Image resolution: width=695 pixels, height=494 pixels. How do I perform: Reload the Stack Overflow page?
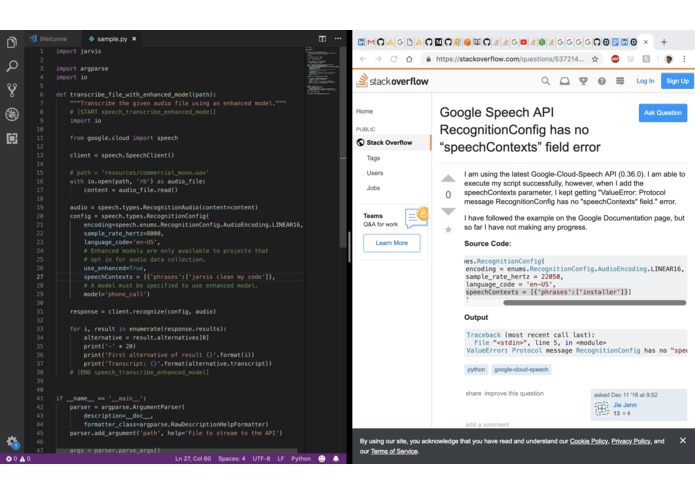coord(394,59)
